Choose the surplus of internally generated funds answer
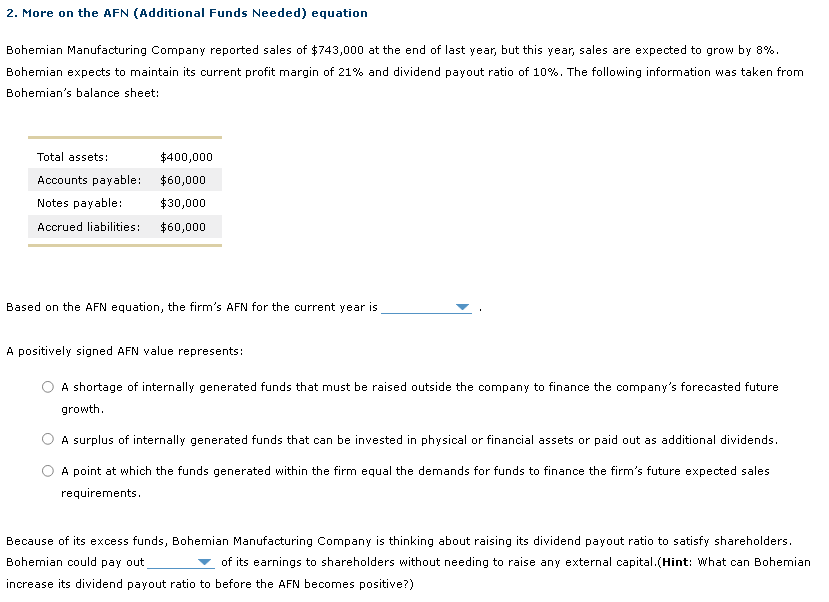Screen dimensions: 829x602 (47, 439)
